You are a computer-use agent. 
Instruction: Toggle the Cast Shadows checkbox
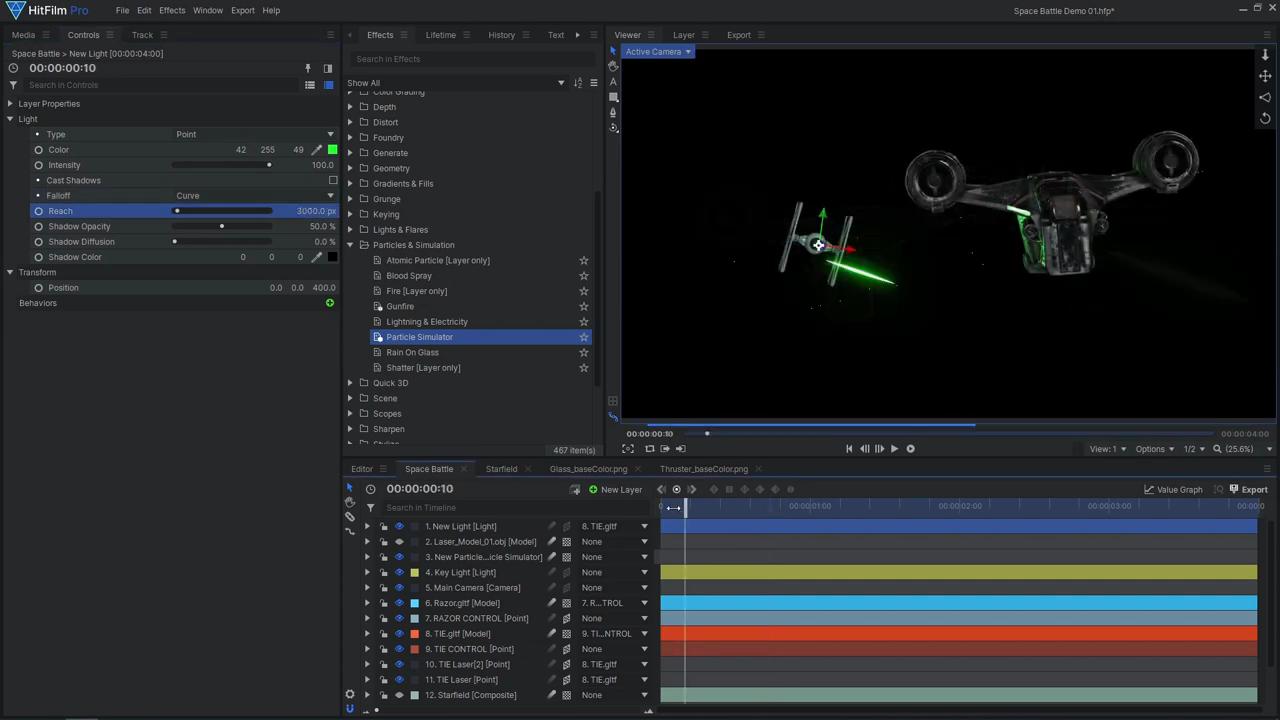pyautogui.click(x=333, y=181)
